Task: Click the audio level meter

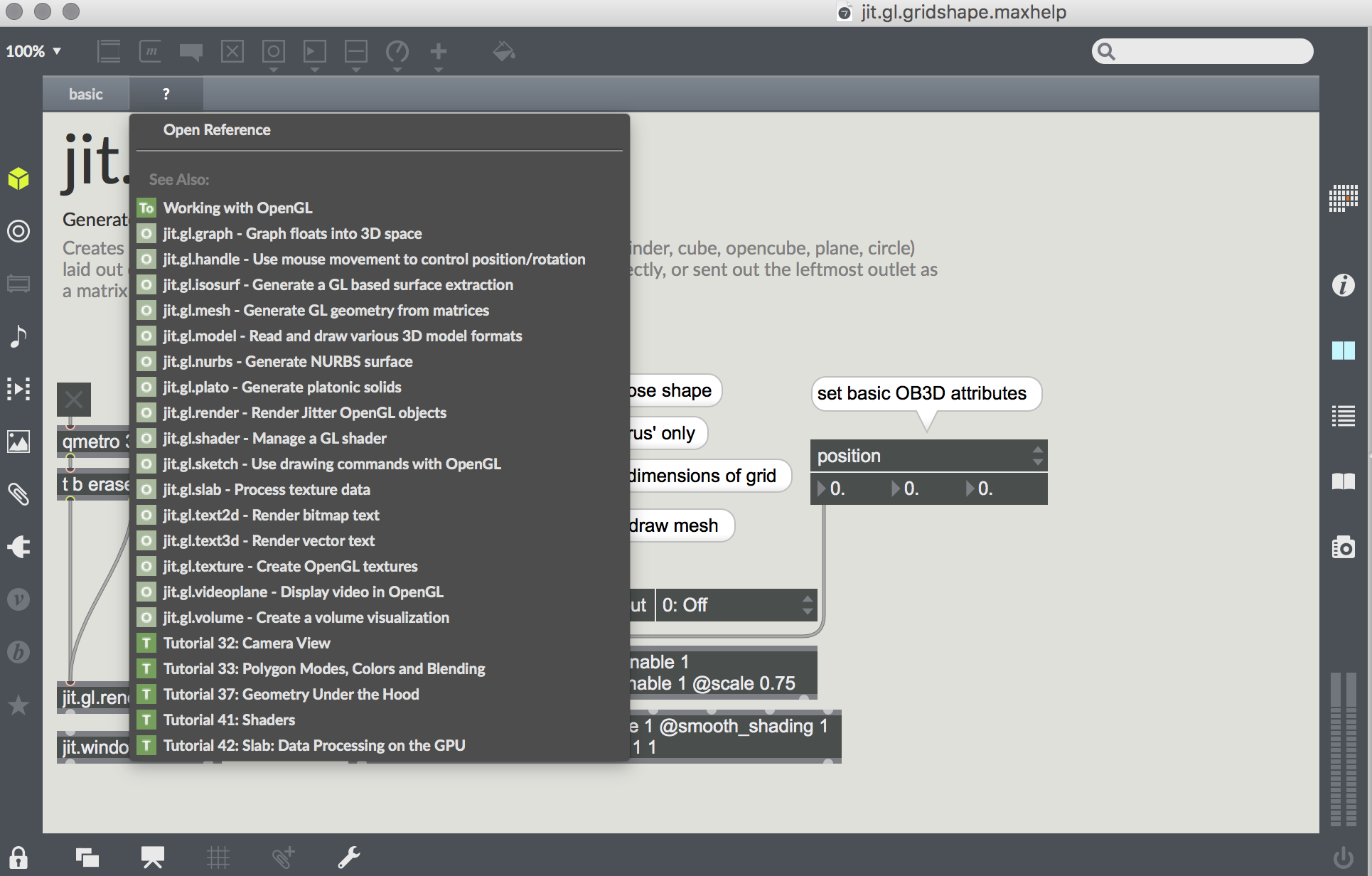Action: [x=1343, y=749]
